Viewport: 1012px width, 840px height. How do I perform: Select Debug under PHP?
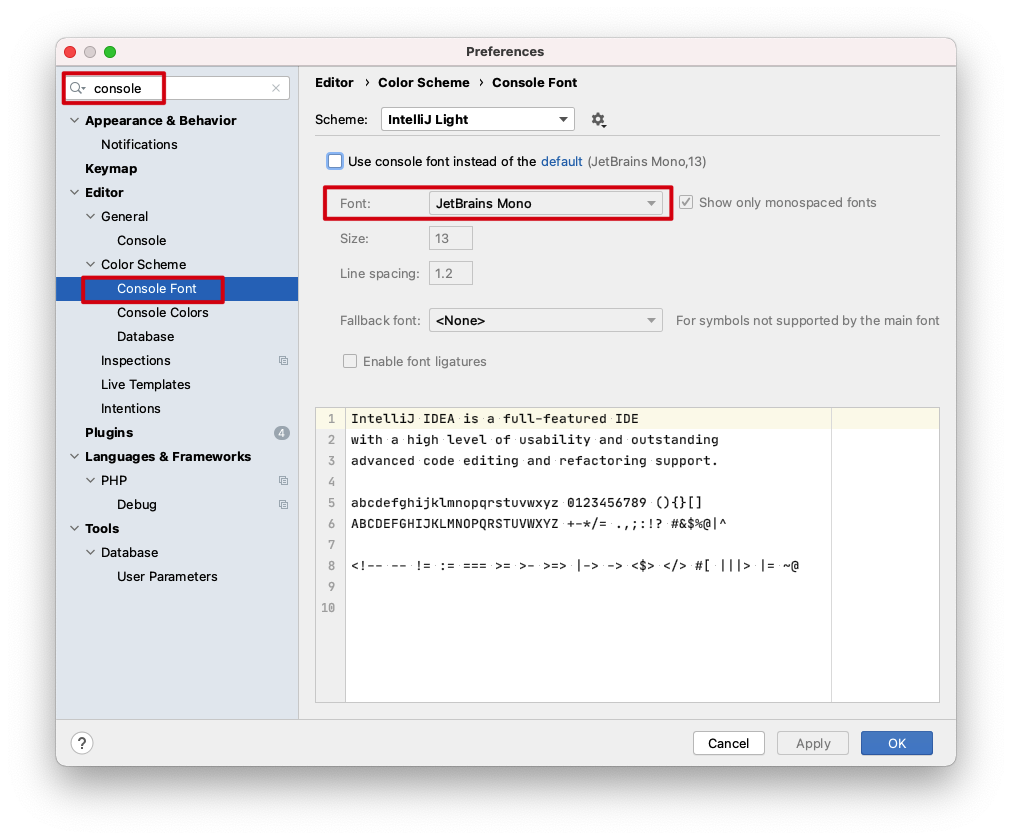(136, 505)
